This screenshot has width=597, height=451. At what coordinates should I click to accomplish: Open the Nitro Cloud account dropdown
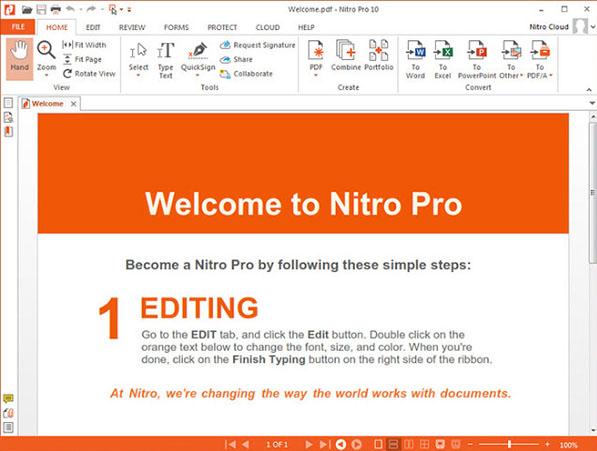coord(593,27)
